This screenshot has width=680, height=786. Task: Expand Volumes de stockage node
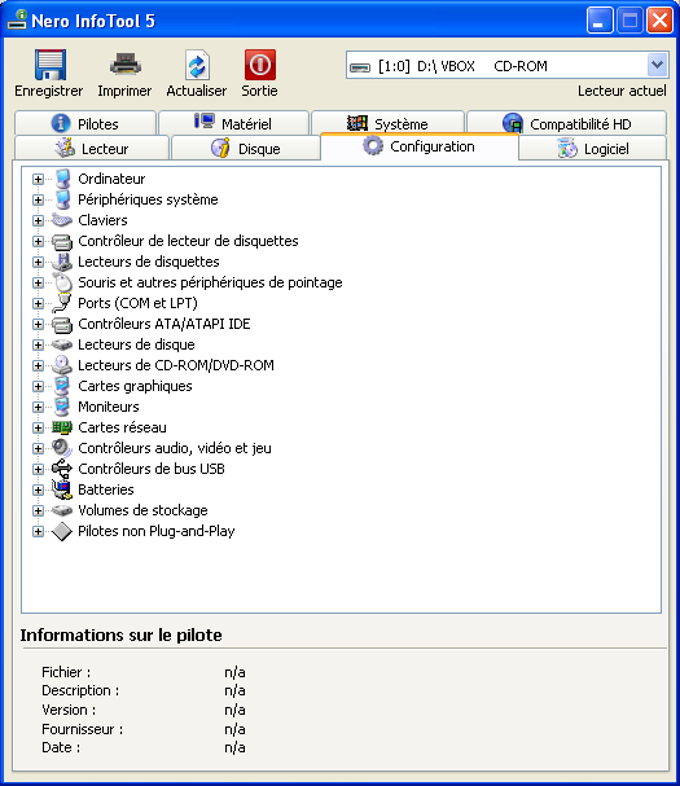(38, 510)
